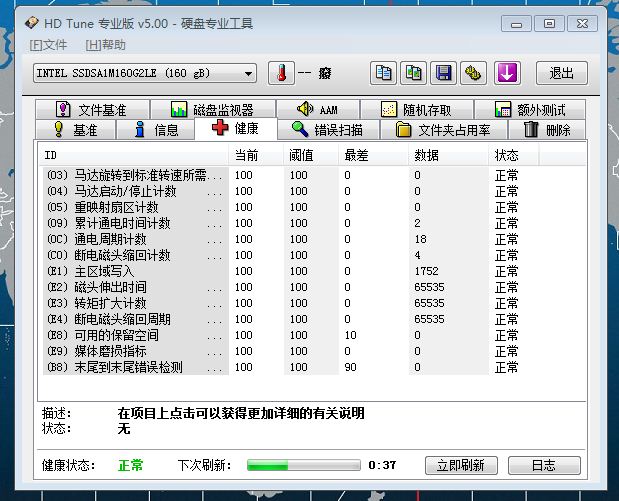Click the next-refresh progress bar
Screen dimensions: 619x501
(x=304, y=465)
